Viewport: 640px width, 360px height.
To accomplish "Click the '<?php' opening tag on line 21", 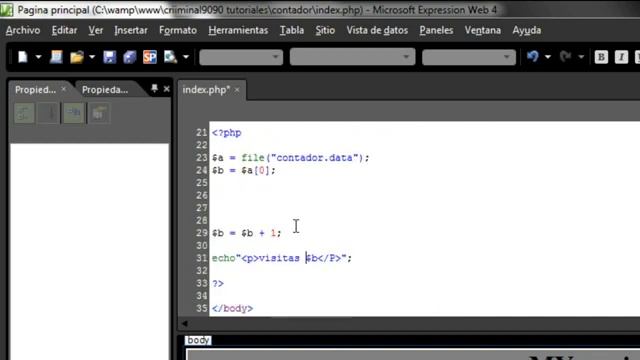I will tap(227, 133).
